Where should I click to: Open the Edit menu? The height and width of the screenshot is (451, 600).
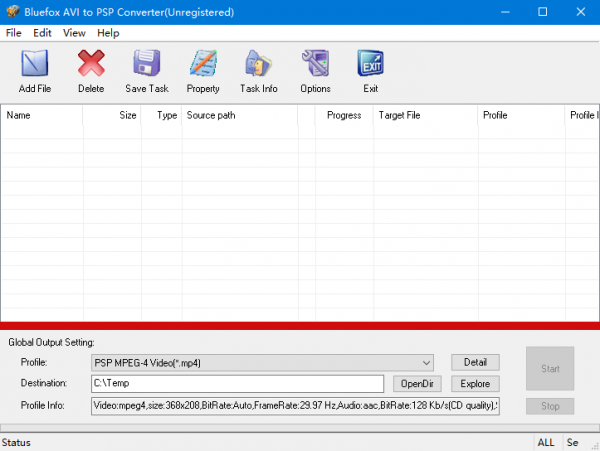click(x=42, y=33)
